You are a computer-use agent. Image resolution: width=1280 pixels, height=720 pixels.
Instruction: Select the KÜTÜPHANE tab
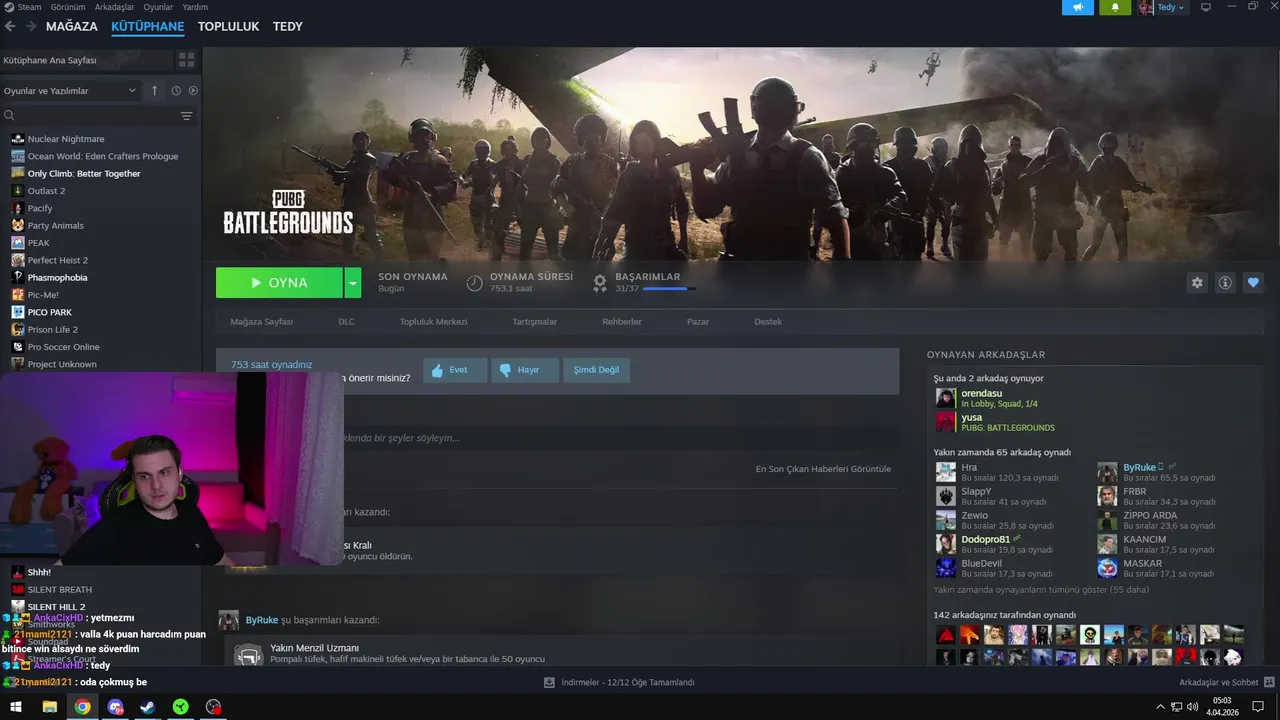148,26
